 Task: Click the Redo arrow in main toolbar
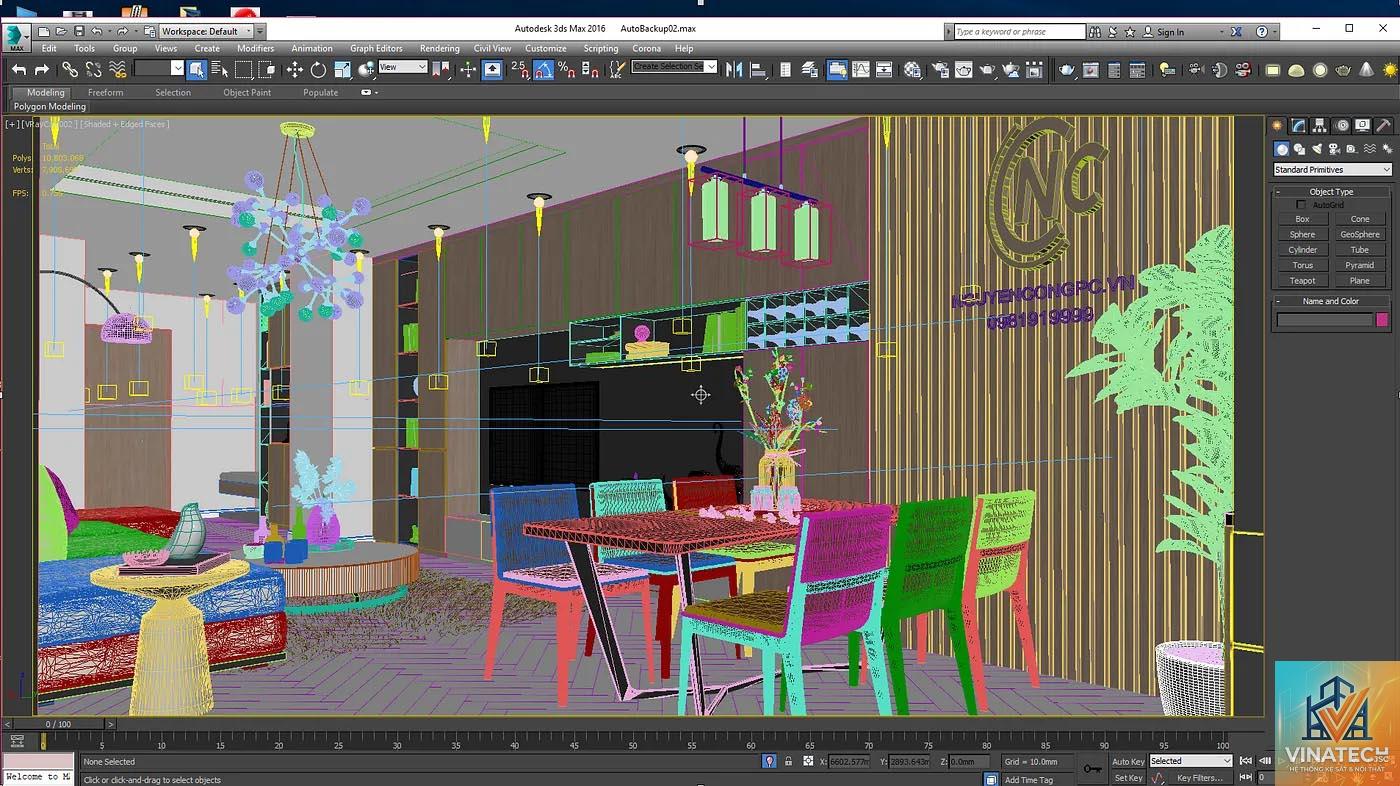pyautogui.click(x=42, y=69)
